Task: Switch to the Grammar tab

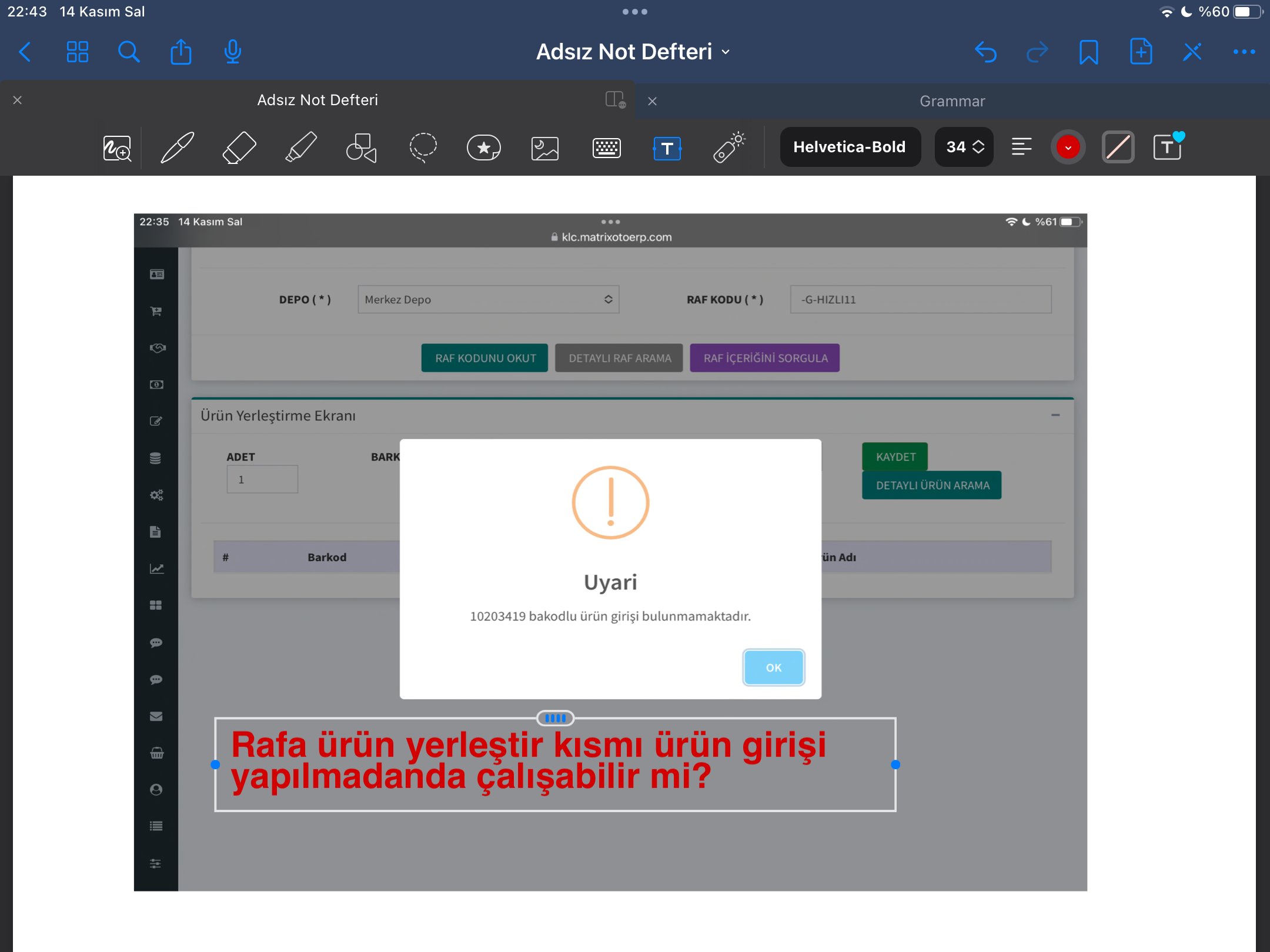Action: point(952,101)
